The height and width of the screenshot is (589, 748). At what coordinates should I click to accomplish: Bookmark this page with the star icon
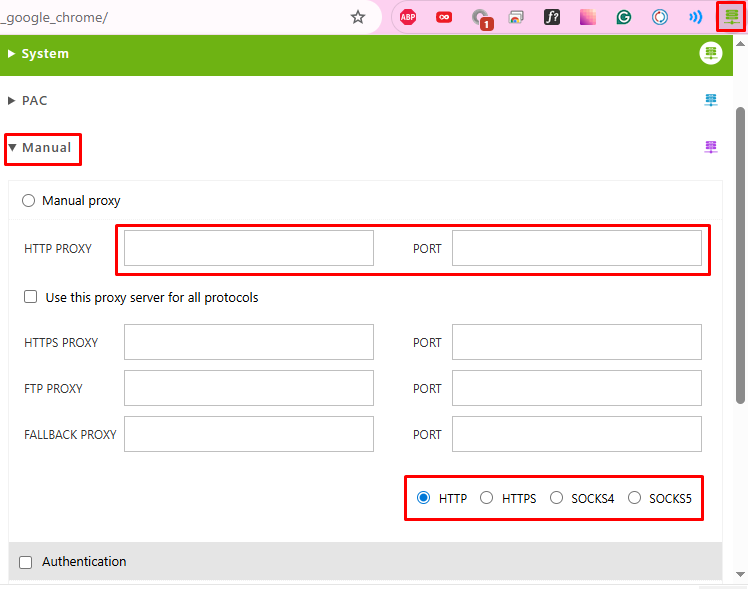pos(358,17)
